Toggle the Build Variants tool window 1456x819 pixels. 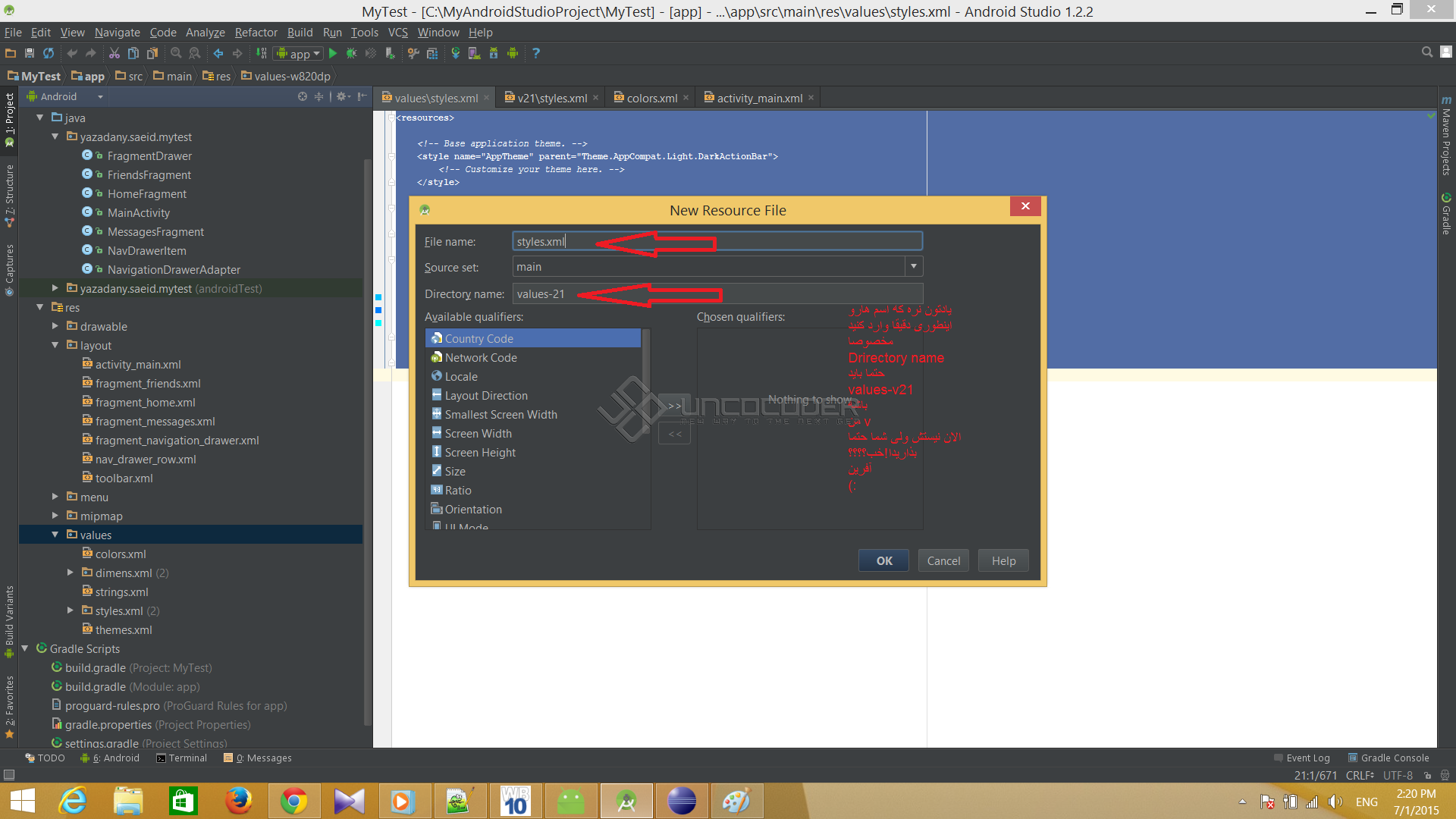click(9, 621)
